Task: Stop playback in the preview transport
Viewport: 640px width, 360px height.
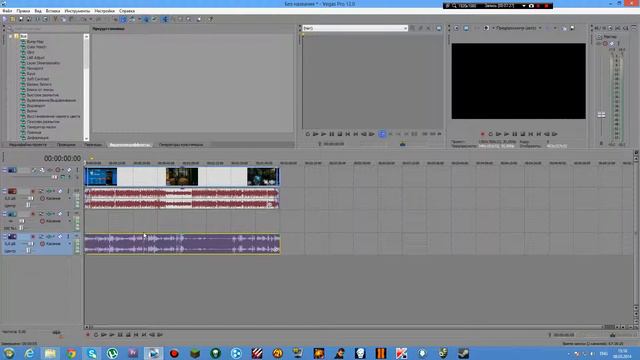Action: click(x=523, y=134)
